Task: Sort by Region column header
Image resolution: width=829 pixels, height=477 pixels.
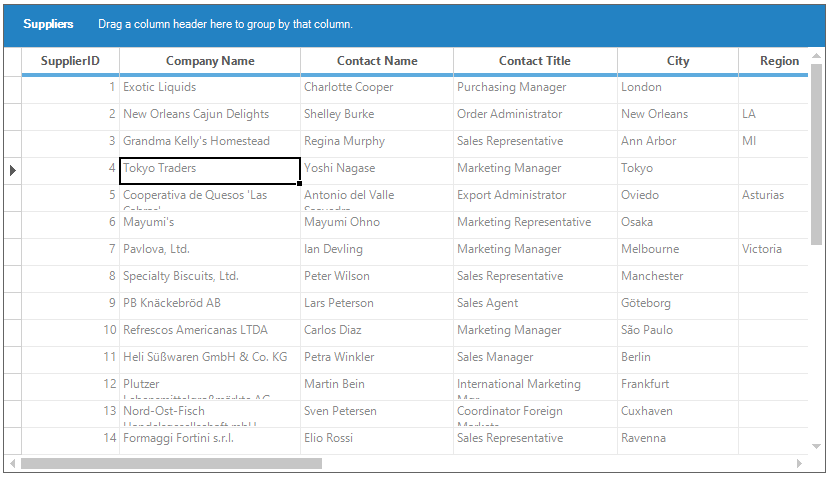Action: coord(773,61)
